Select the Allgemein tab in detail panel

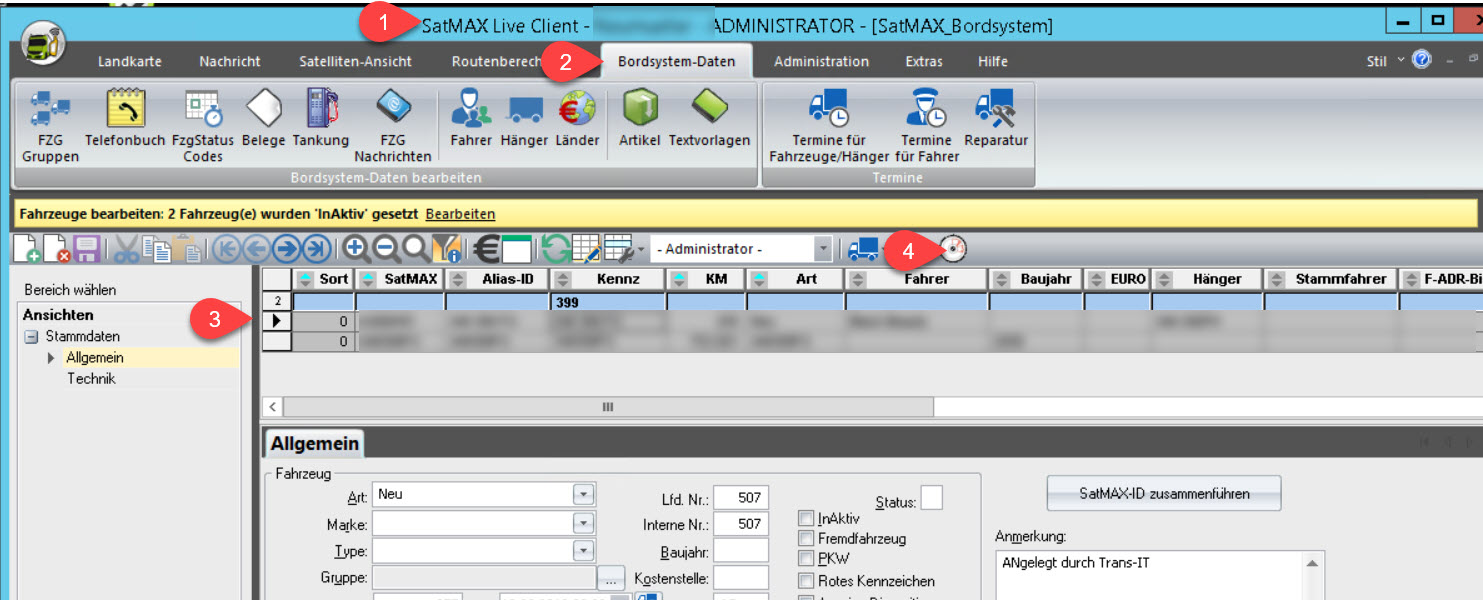(x=314, y=445)
